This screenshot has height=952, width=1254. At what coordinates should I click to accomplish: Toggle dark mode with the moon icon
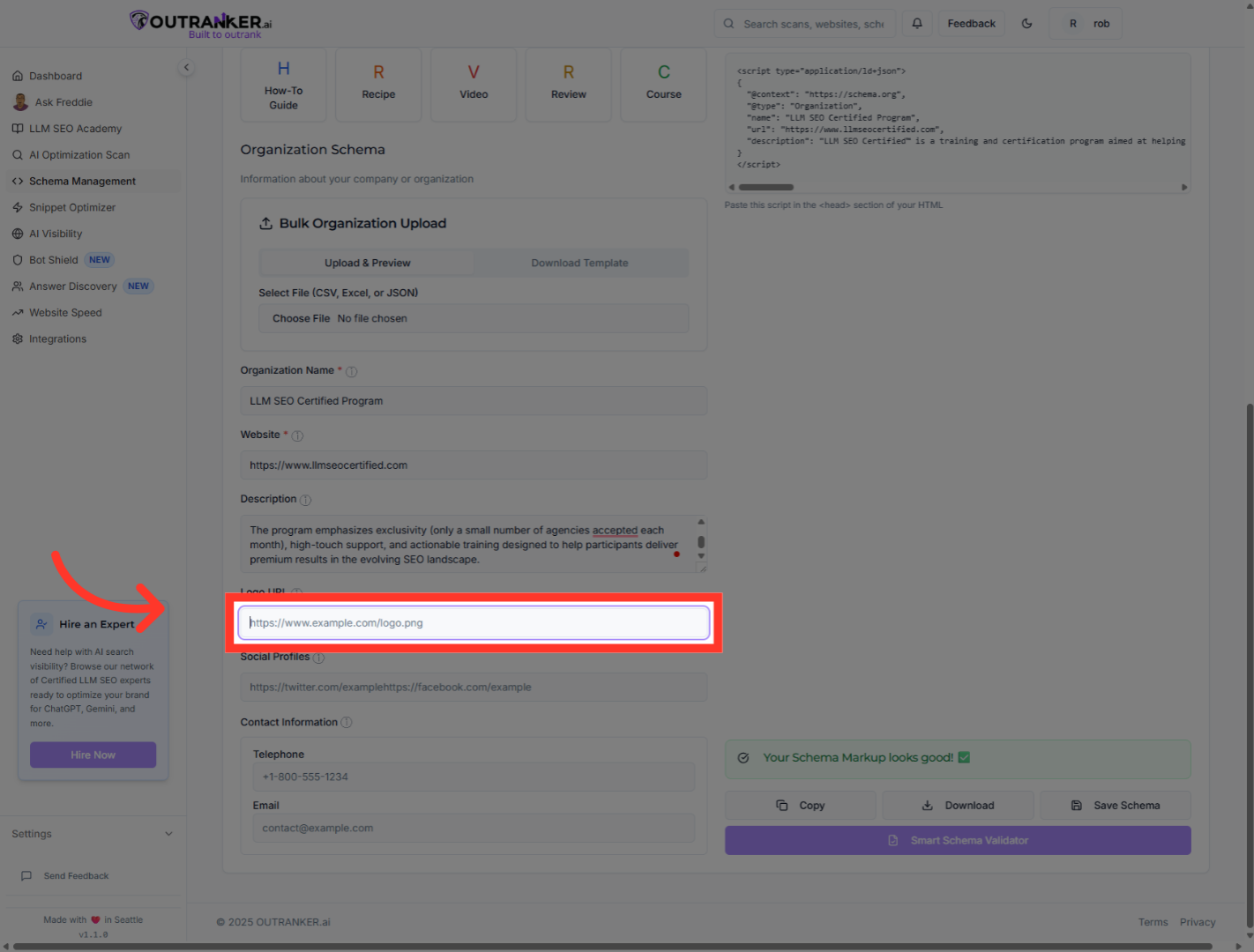pos(1026,24)
